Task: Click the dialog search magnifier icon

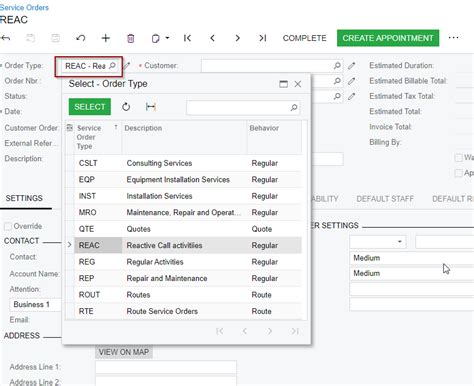Action: pyautogui.click(x=294, y=107)
